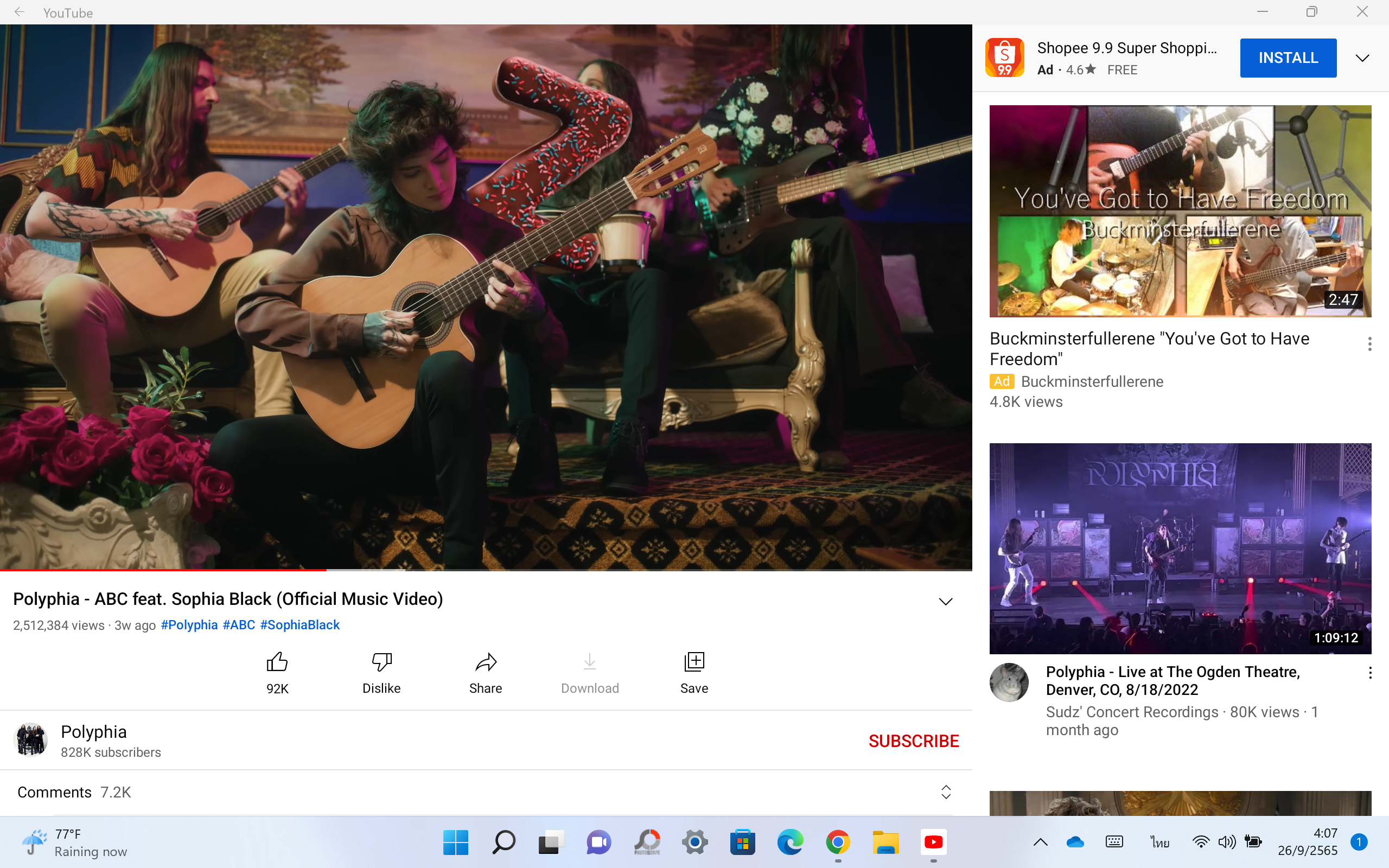Switch input language from Thai indicator
Screen dimensions: 1389x868
pos(1159,842)
